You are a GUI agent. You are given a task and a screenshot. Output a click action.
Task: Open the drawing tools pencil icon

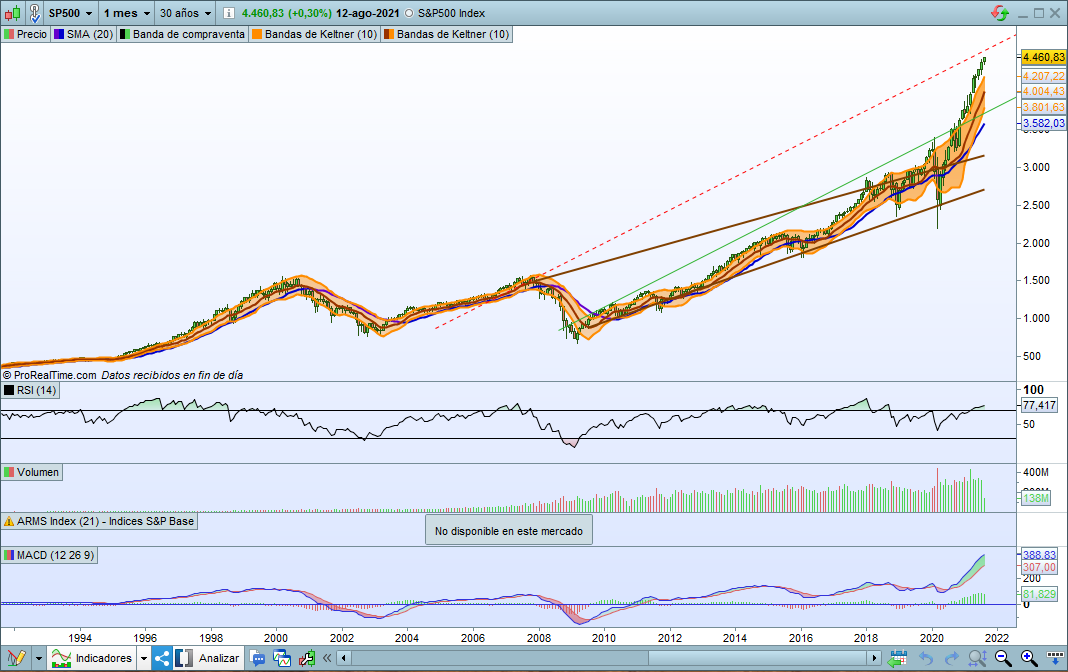click(16, 658)
